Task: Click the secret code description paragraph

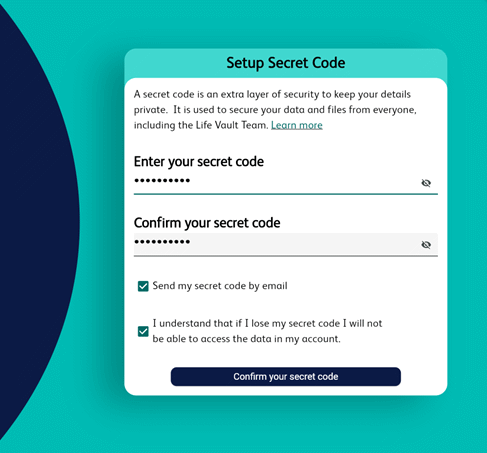Action: 275,110
